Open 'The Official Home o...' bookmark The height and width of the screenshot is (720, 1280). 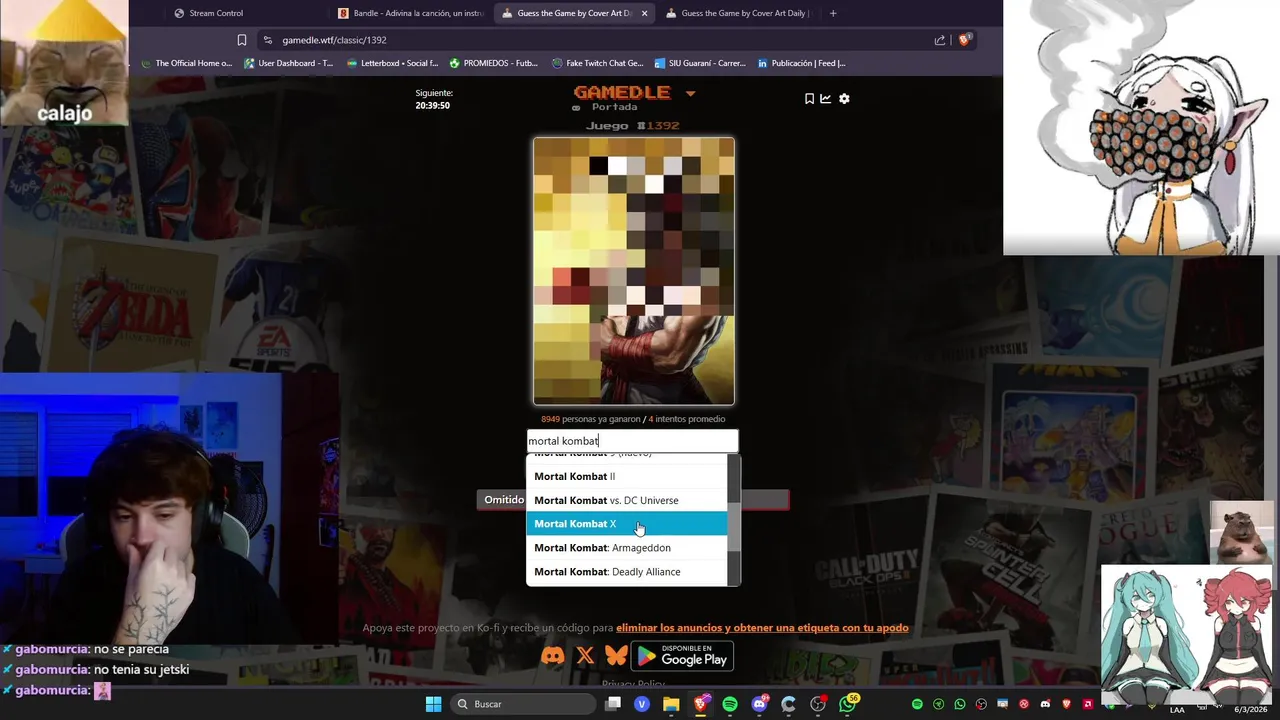point(186,63)
